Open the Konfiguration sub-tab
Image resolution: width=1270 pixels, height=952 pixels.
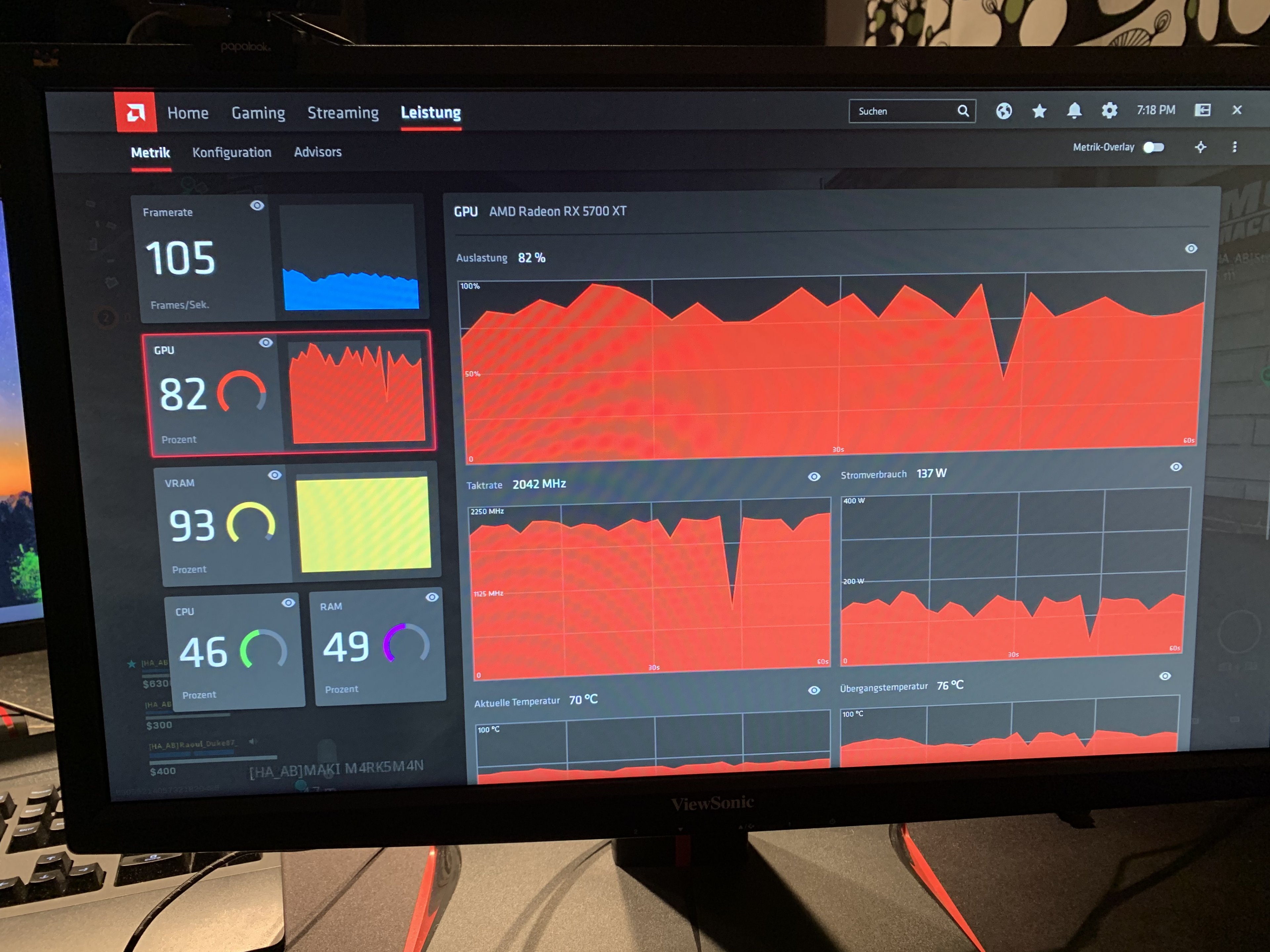(232, 153)
